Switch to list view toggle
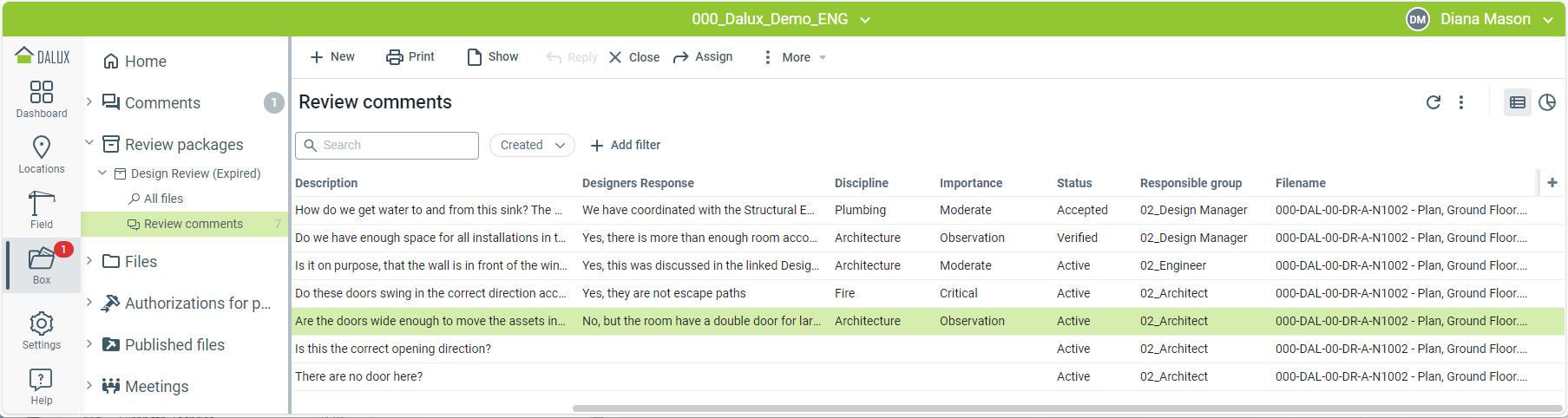The height and width of the screenshot is (418, 1568). (1518, 102)
